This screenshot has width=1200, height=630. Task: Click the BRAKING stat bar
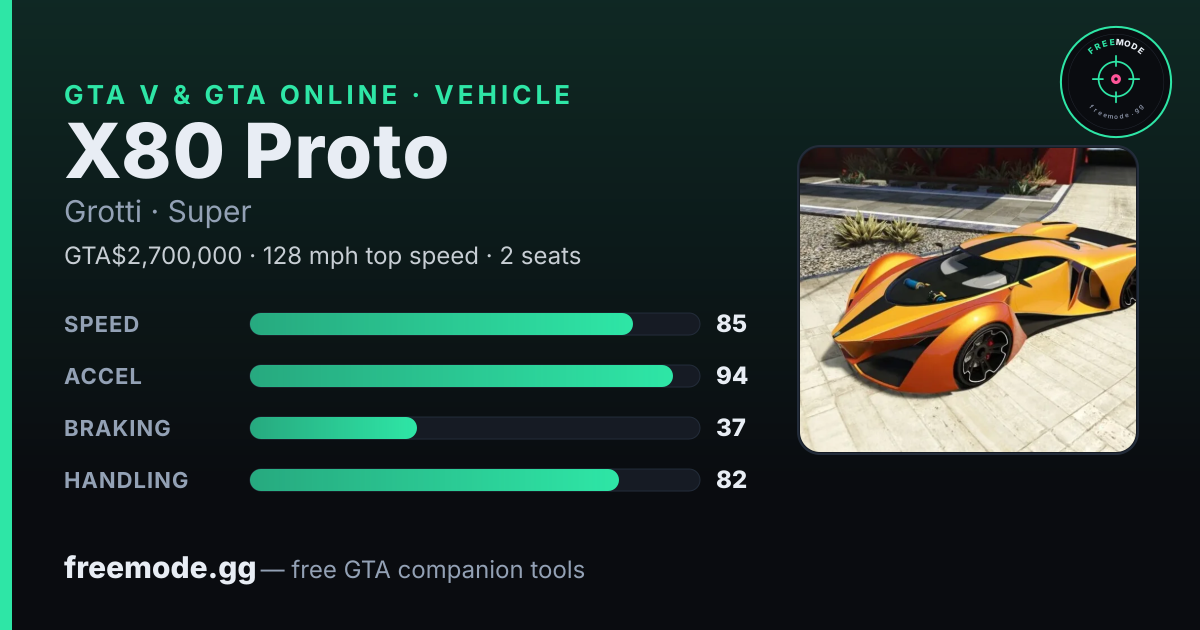click(x=474, y=428)
